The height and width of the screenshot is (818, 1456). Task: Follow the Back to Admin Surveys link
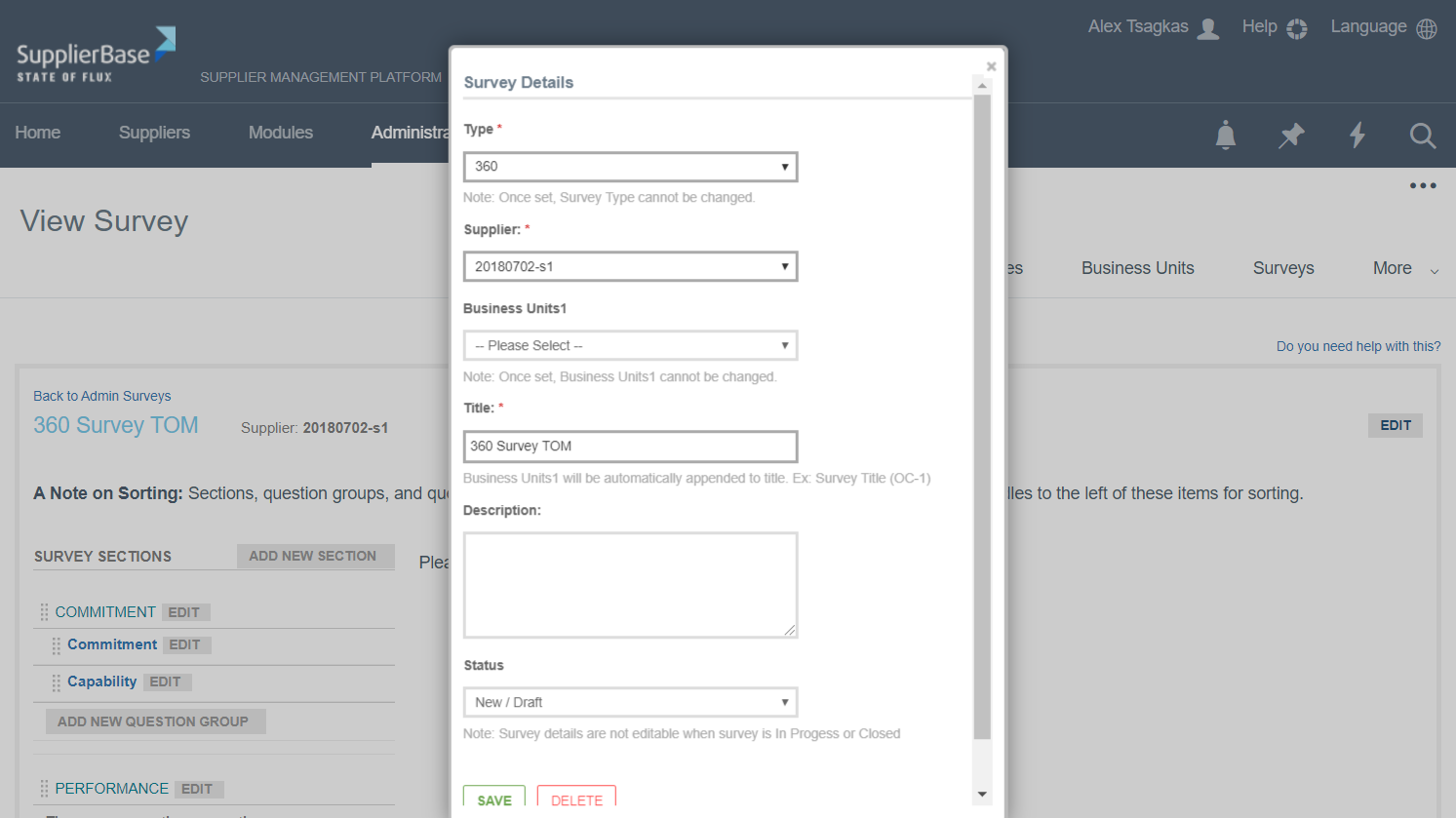102,396
